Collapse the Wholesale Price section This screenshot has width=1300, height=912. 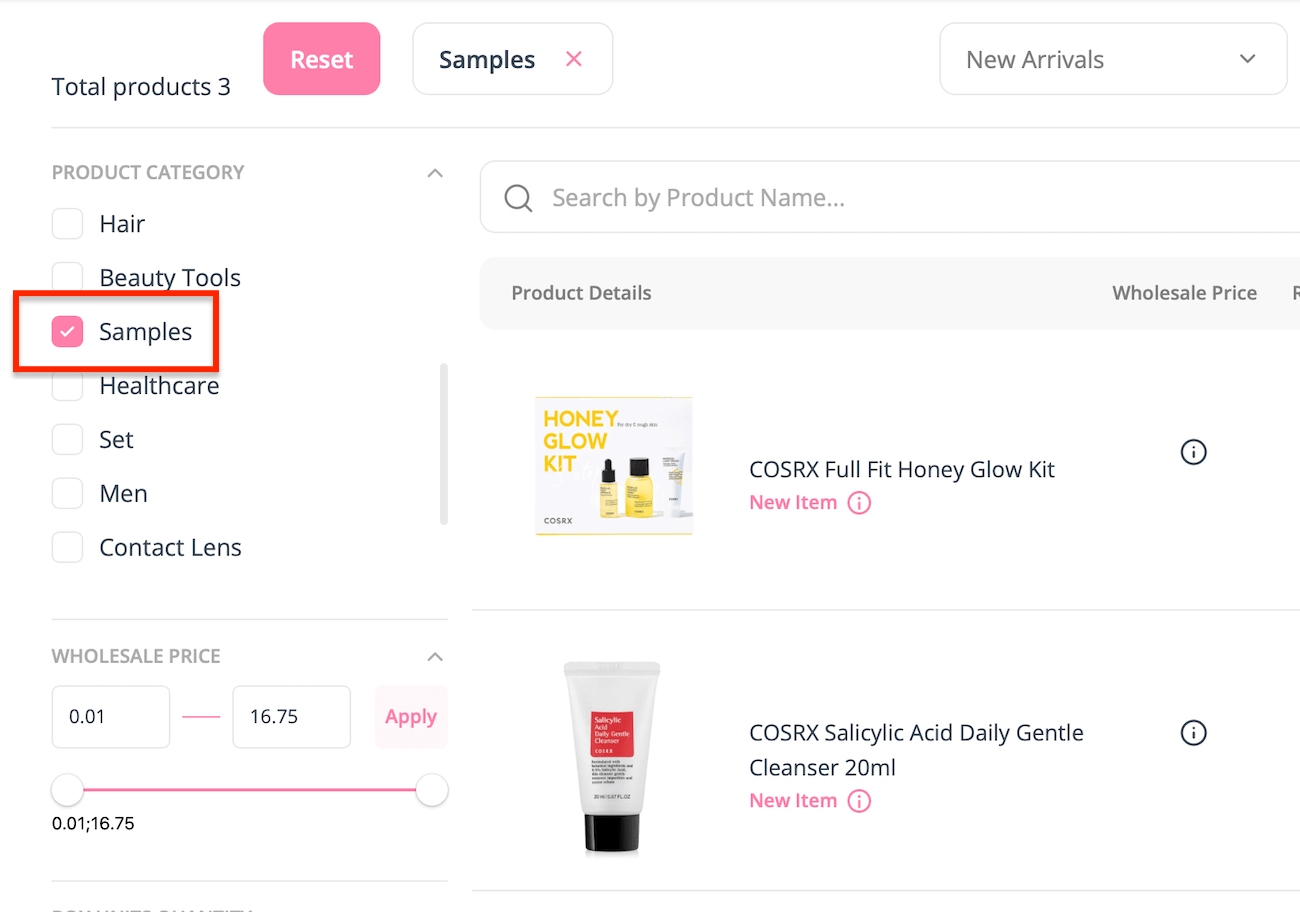click(435, 657)
